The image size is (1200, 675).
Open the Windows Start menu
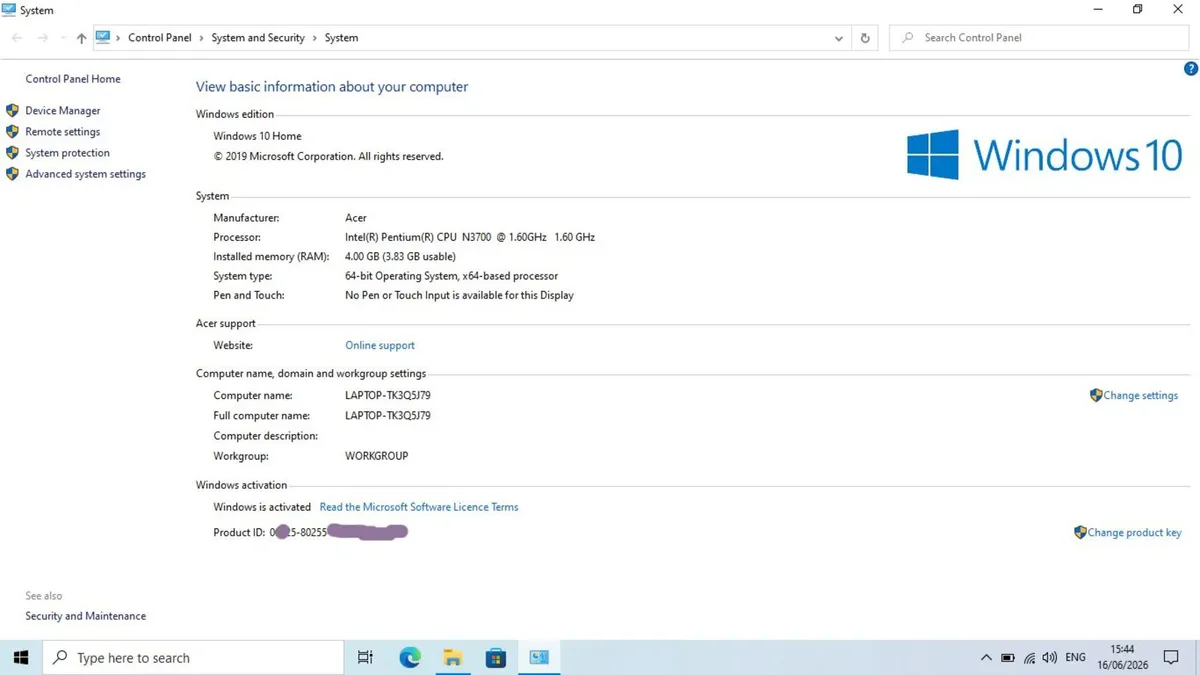pyautogui.click(x=21, y=657)
